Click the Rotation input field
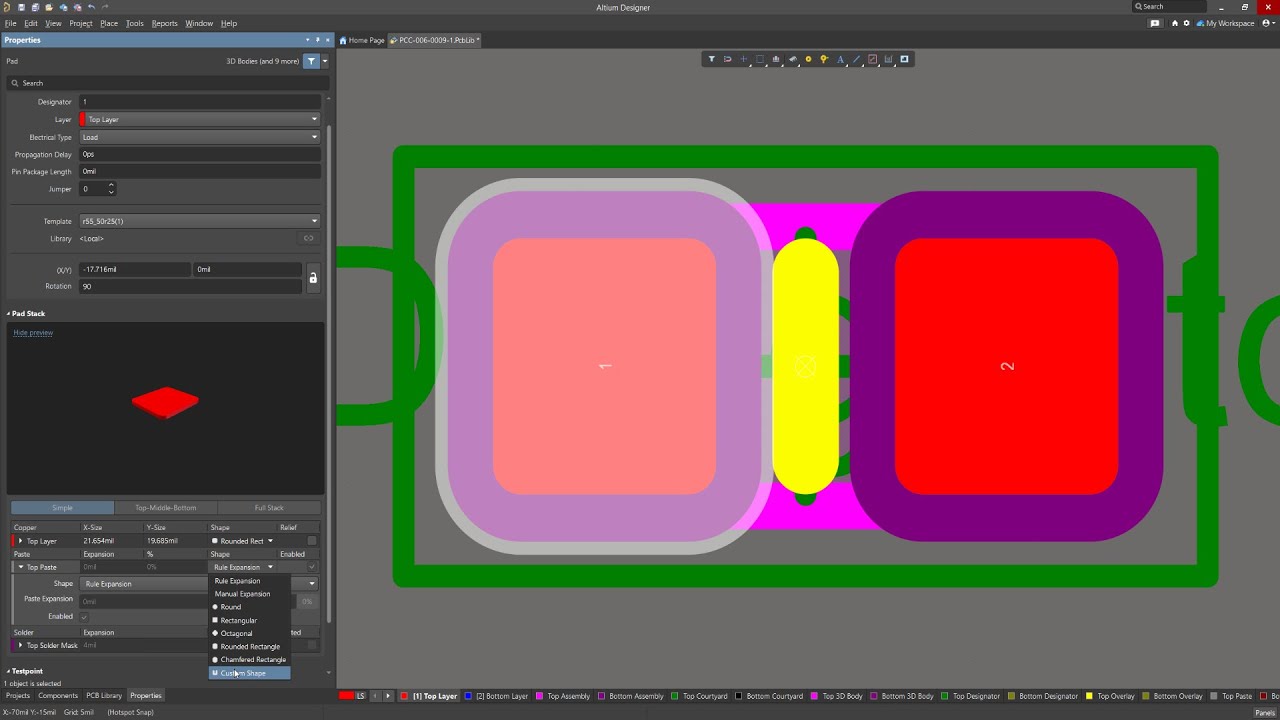The image size is (1280, 720). 190,286
